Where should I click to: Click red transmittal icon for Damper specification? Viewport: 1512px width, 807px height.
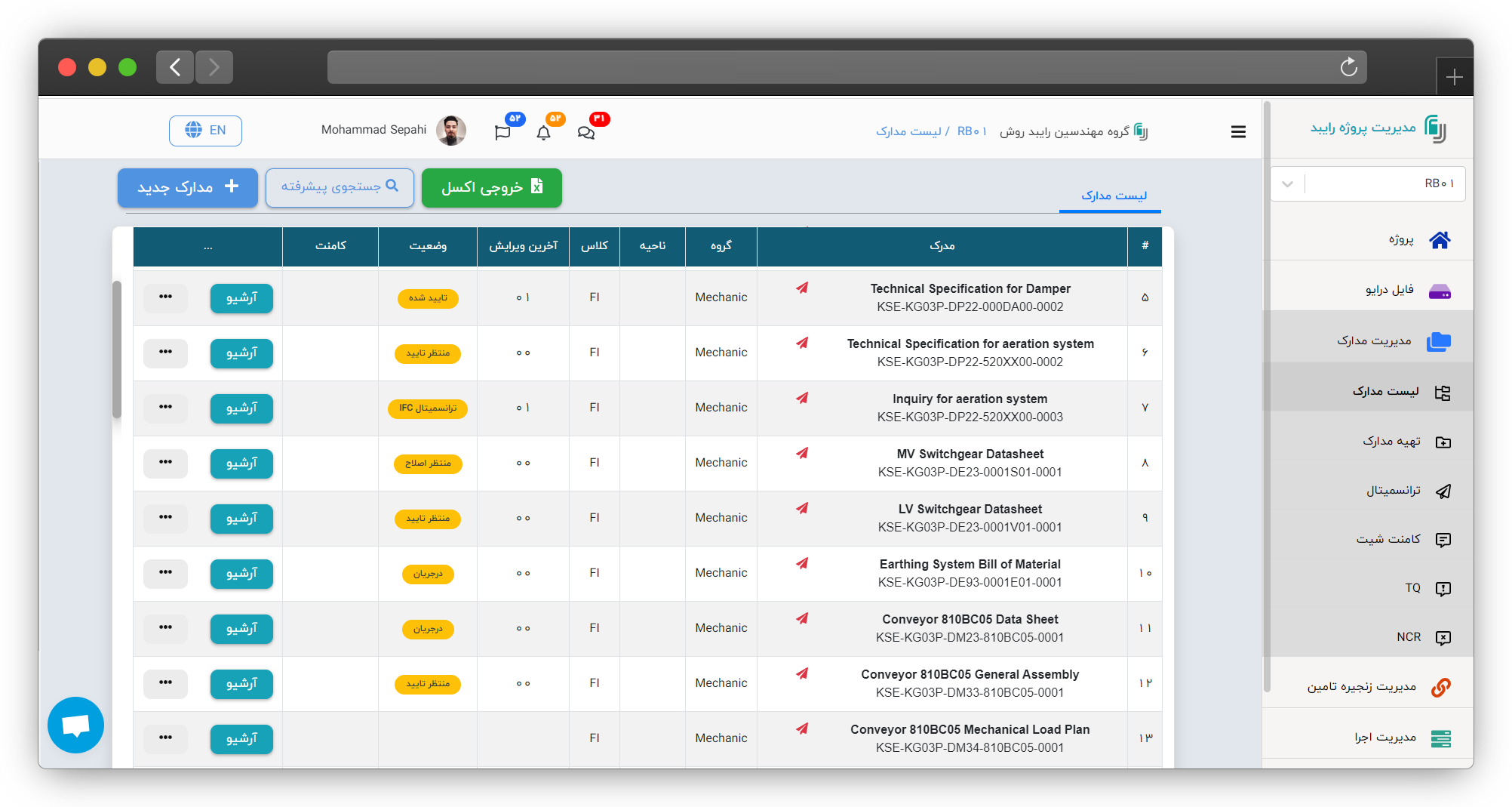(802, 288)
